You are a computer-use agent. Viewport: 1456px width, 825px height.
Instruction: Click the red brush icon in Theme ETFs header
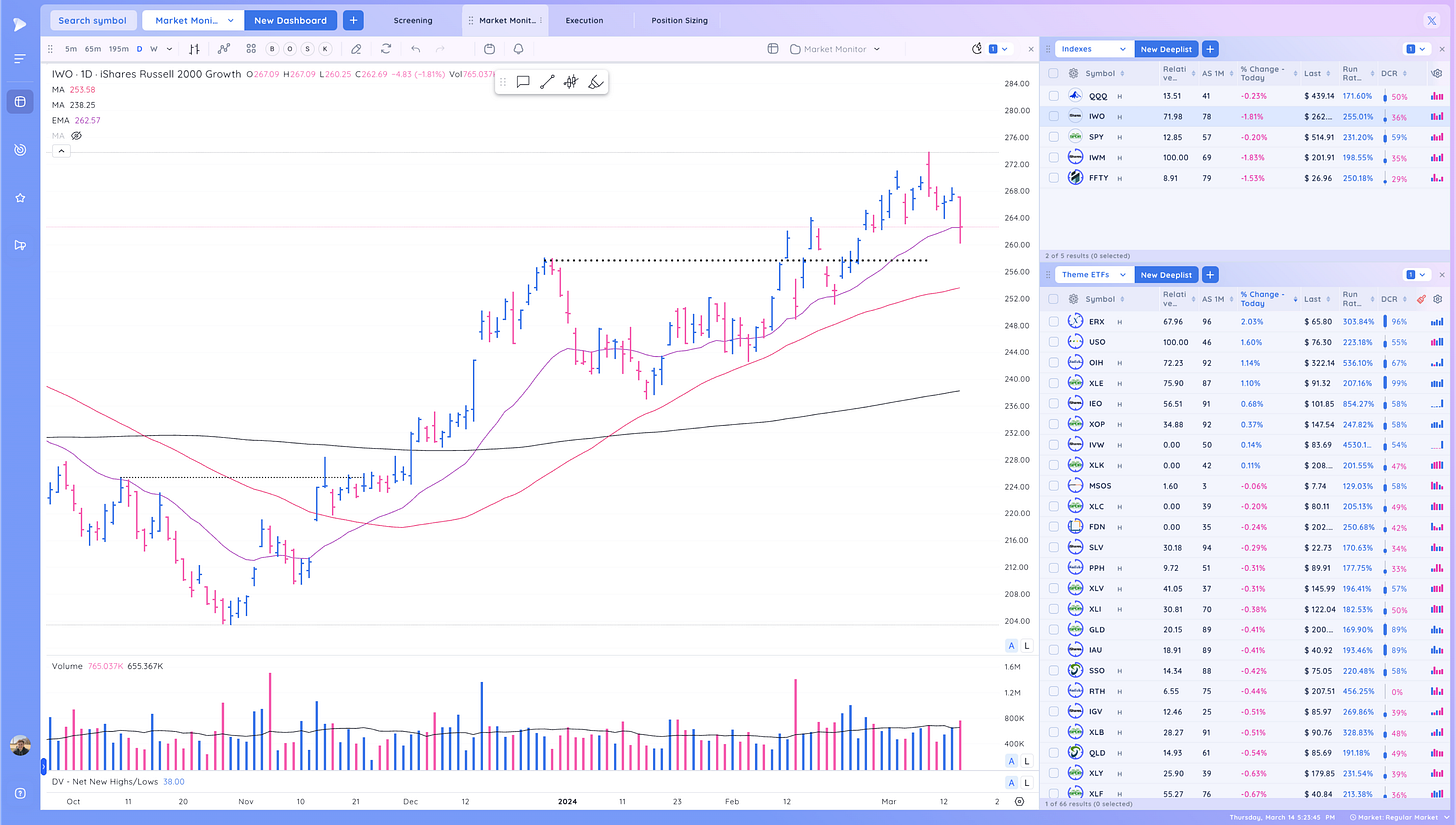click(1422, 299)
